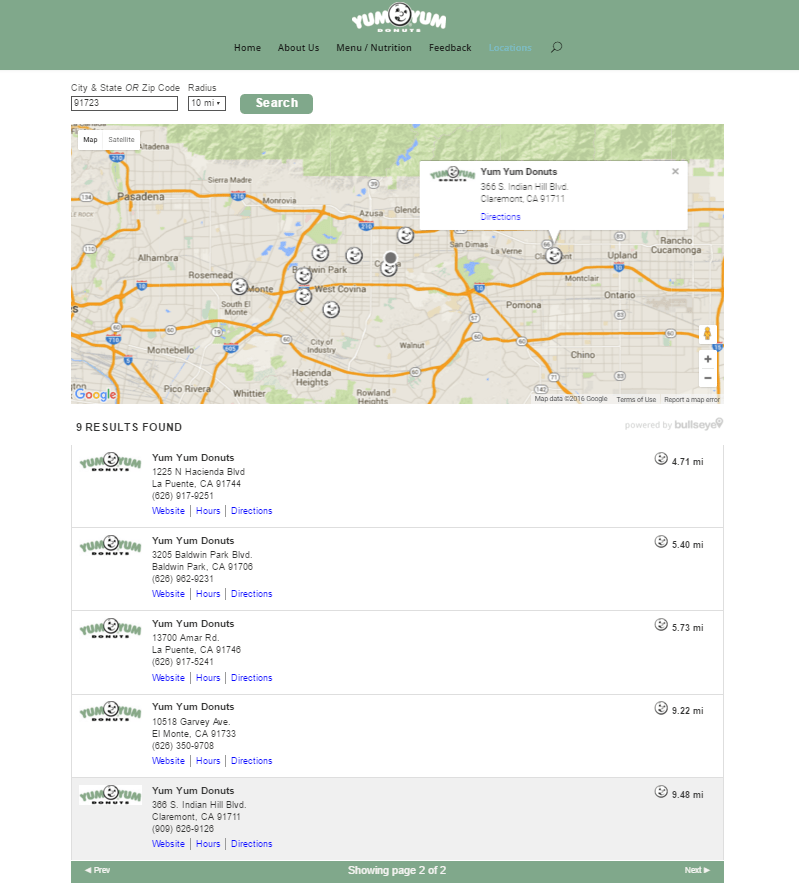Open the Locations page

510,48
